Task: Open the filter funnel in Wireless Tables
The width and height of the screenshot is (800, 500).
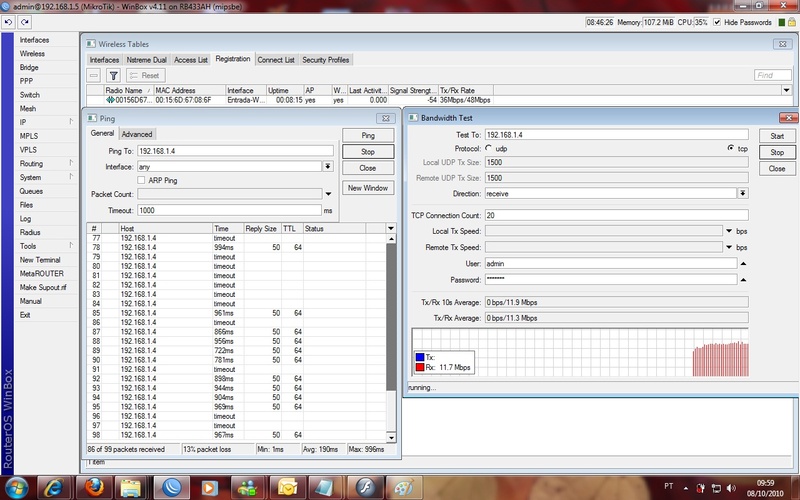Action: (114, 75)
